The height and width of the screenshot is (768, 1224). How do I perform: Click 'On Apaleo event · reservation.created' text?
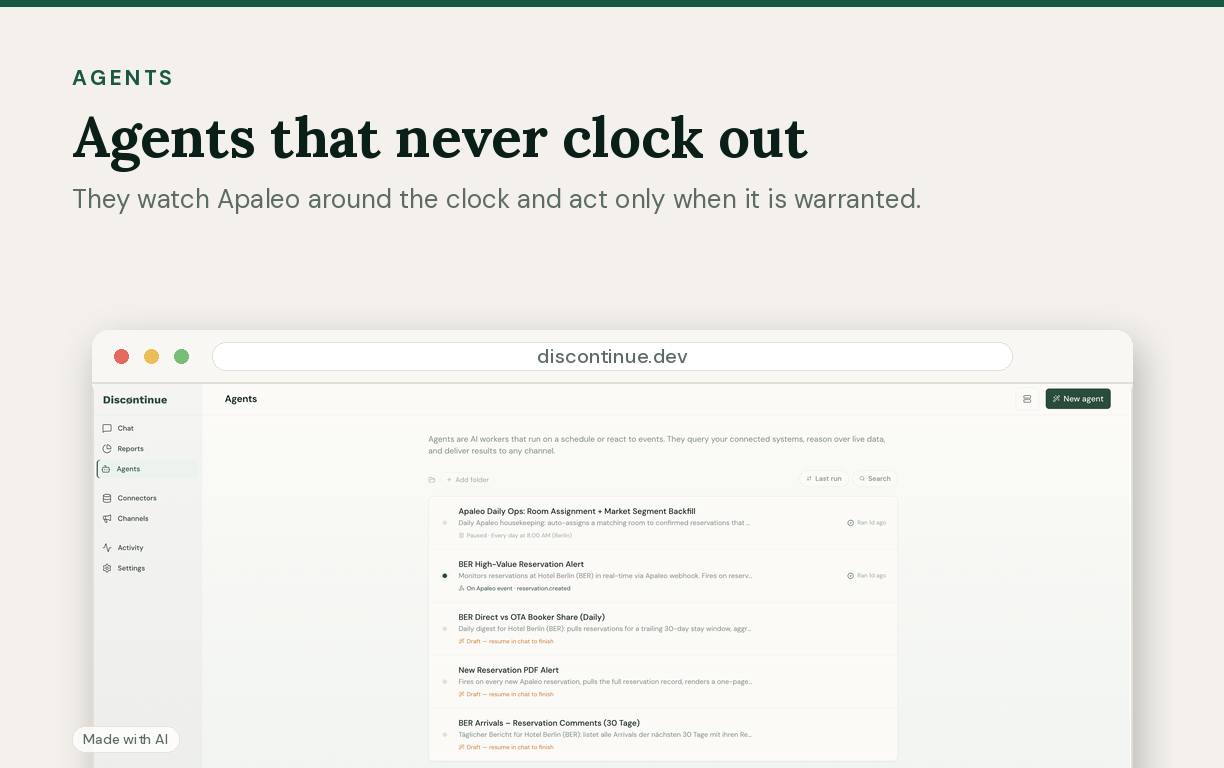514,588
